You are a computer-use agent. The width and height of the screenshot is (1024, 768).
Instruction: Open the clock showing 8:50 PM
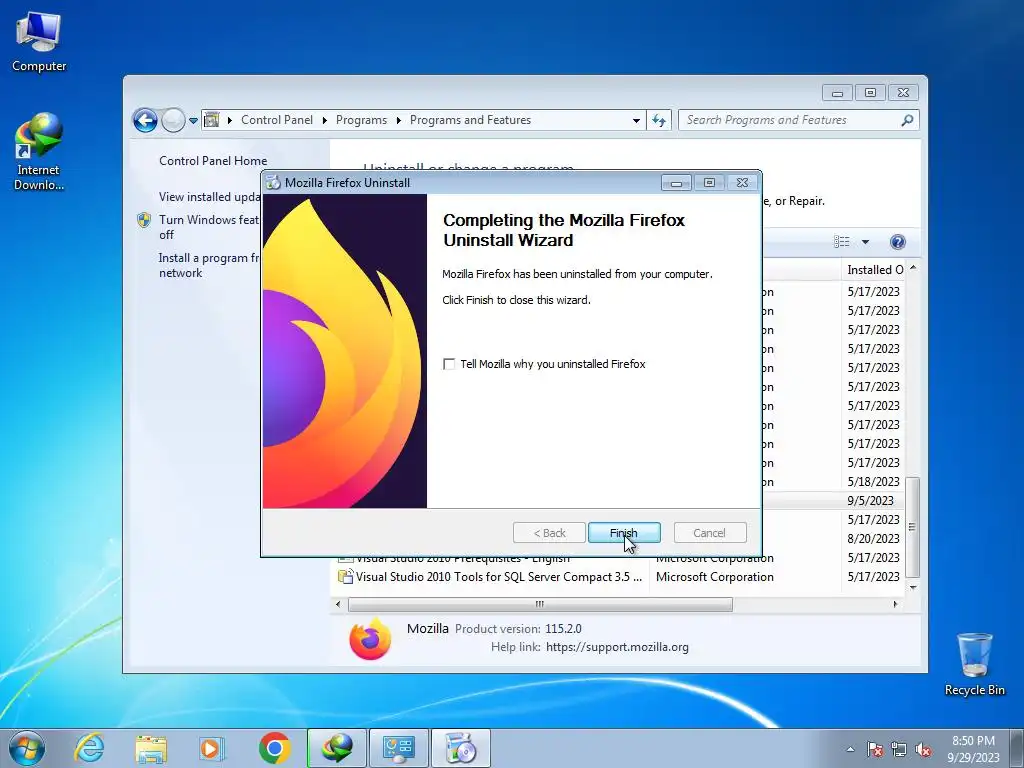click(x=973, y=749)
